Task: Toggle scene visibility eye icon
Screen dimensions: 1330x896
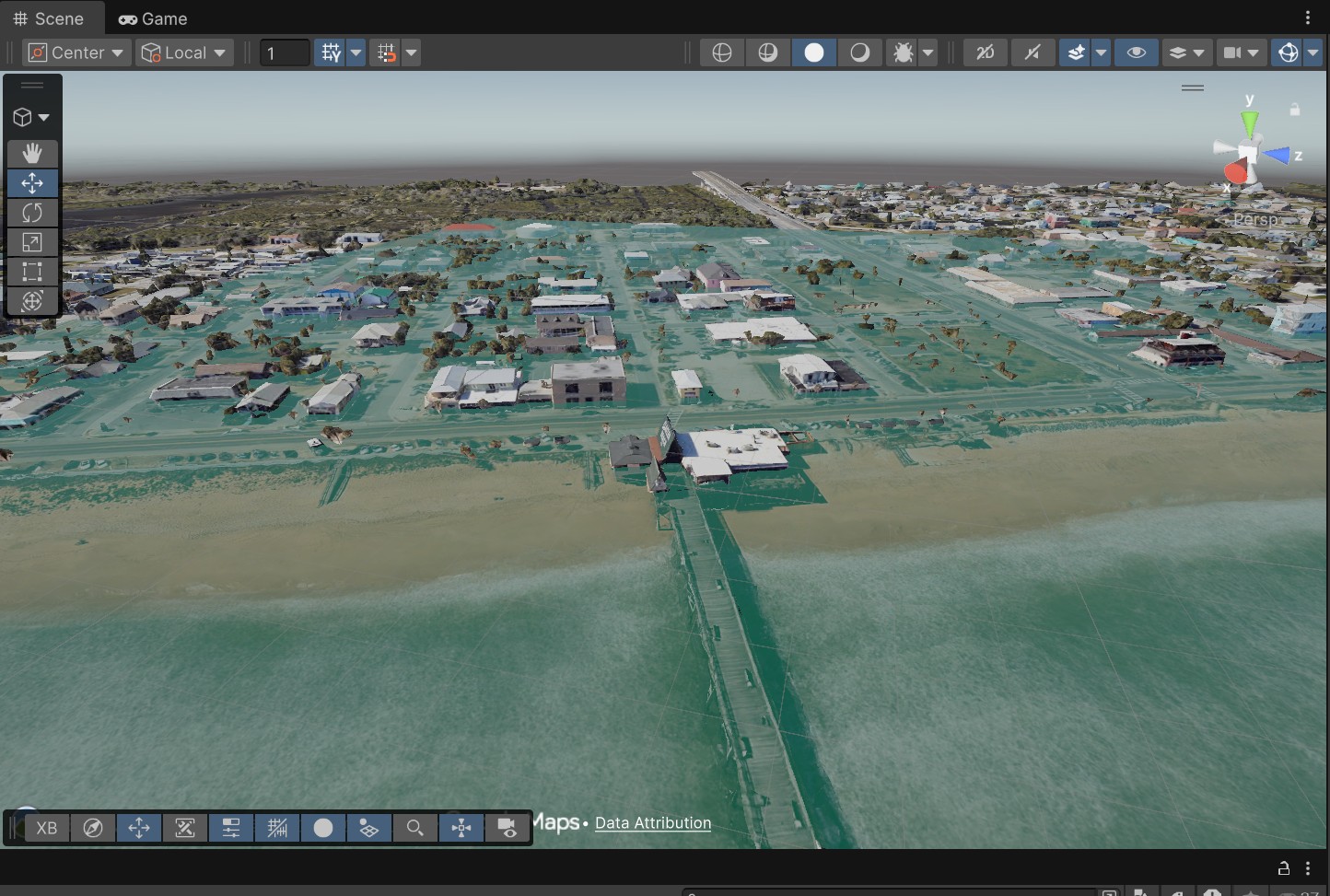Action: point(1137,52)
